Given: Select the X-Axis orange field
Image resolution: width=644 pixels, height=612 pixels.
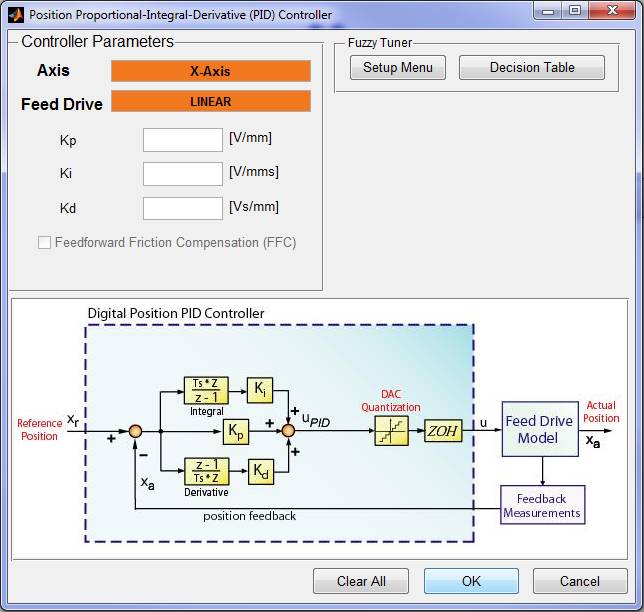Looking at the screenshot, I should pyautogui.click(x=211, y=71).
